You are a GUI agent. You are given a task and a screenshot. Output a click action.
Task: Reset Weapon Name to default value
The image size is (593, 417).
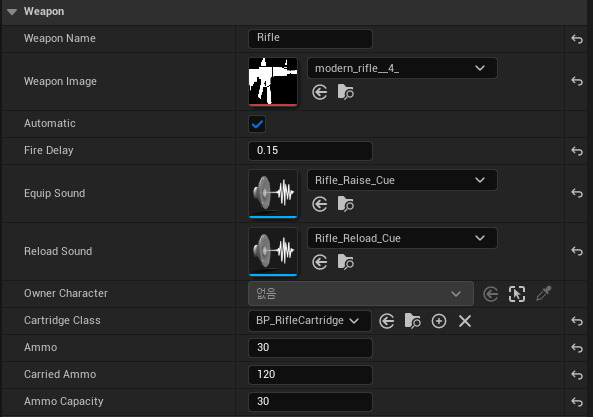click(x=577, y=39)
